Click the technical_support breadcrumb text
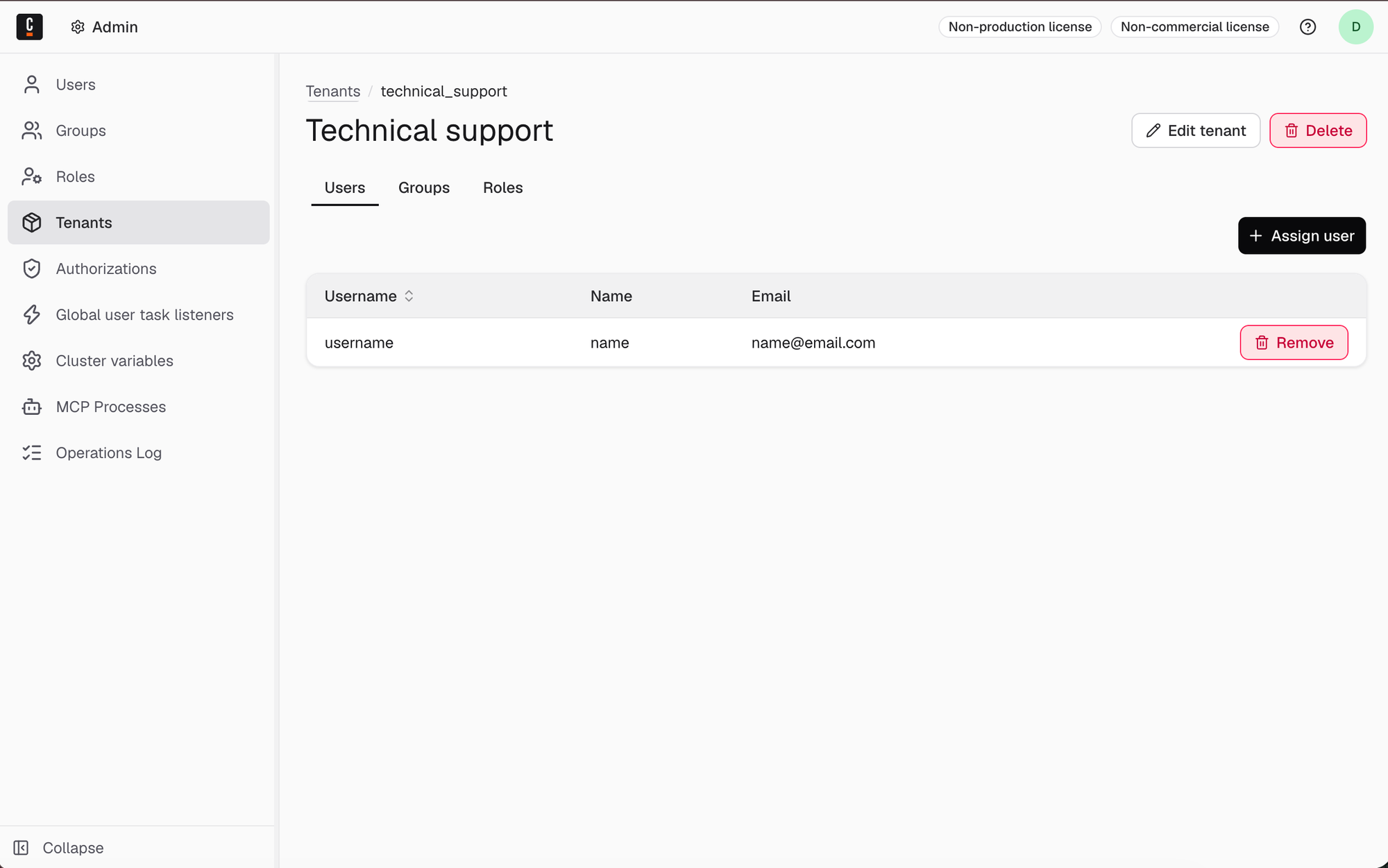 click(443, 92)
